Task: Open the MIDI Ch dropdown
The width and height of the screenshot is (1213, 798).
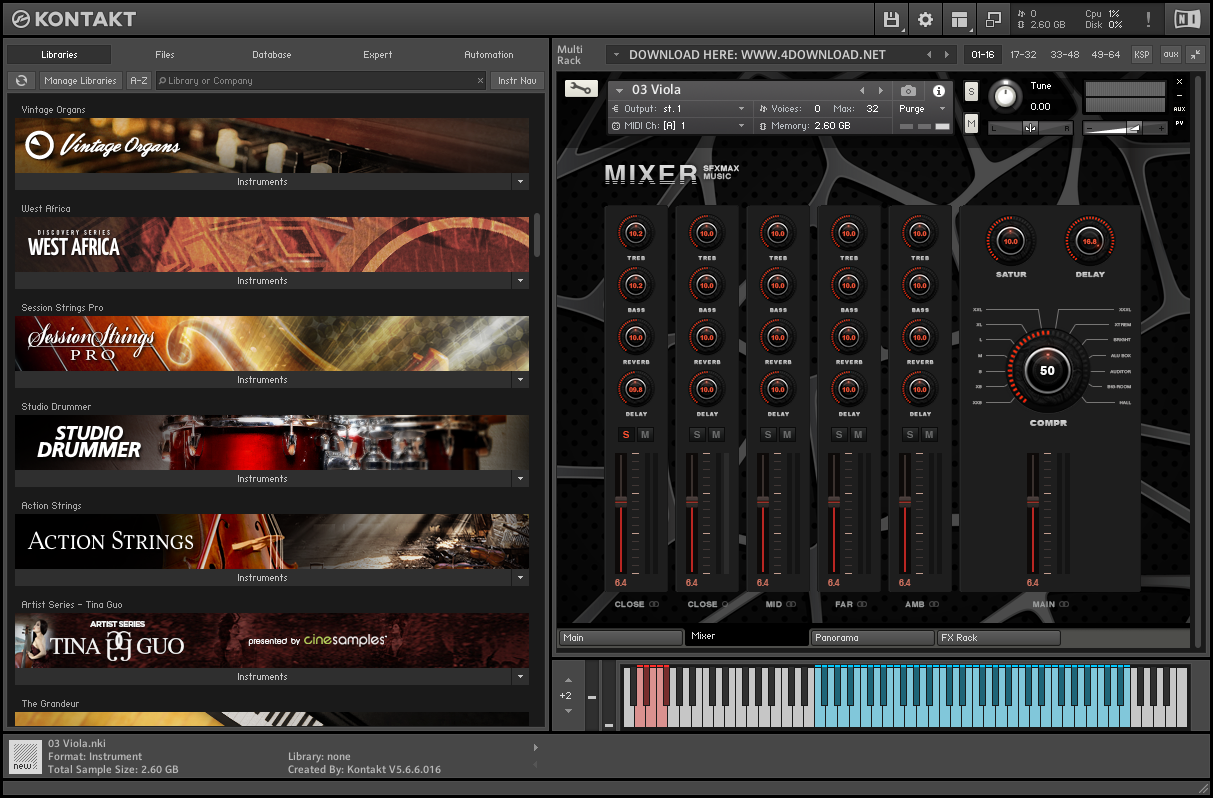Action: coord(679,125)
